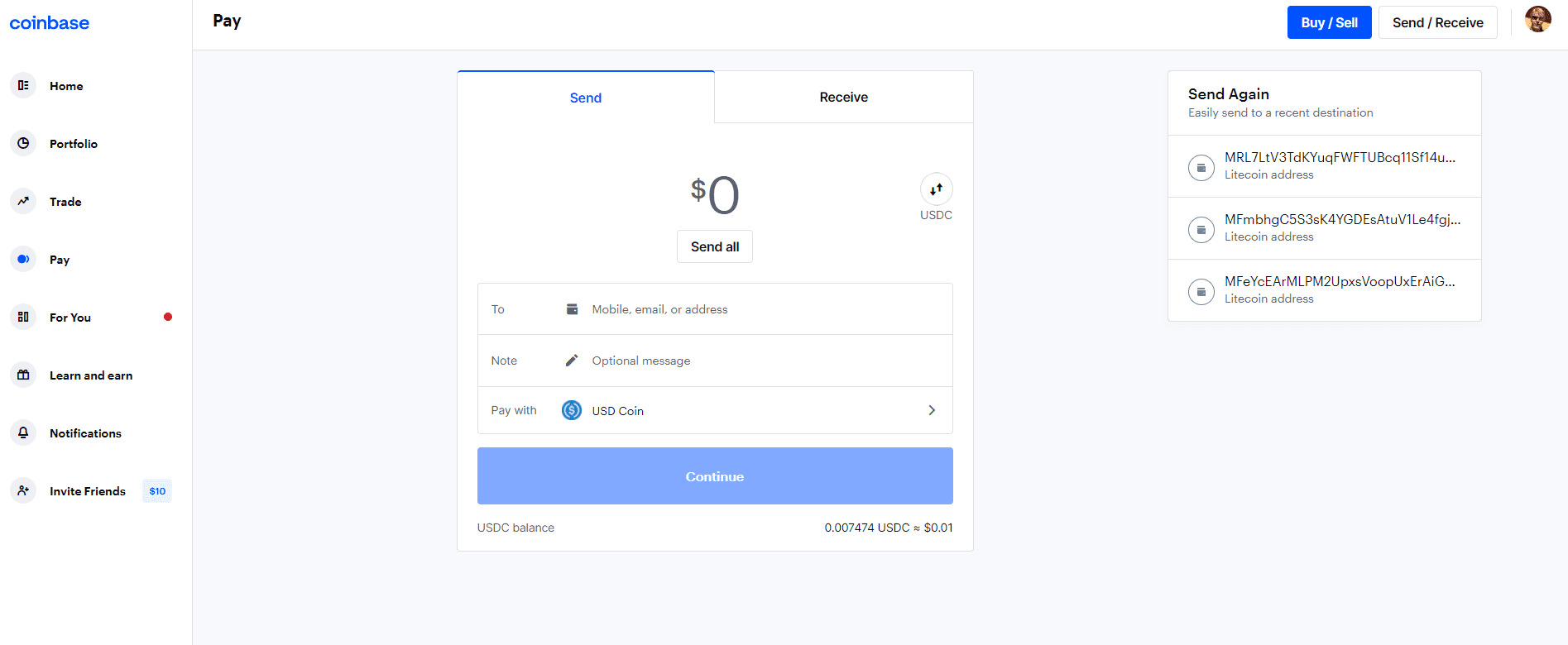Switch to the Receive tab
The image size is (1568, 645).
tap(844, 97)
